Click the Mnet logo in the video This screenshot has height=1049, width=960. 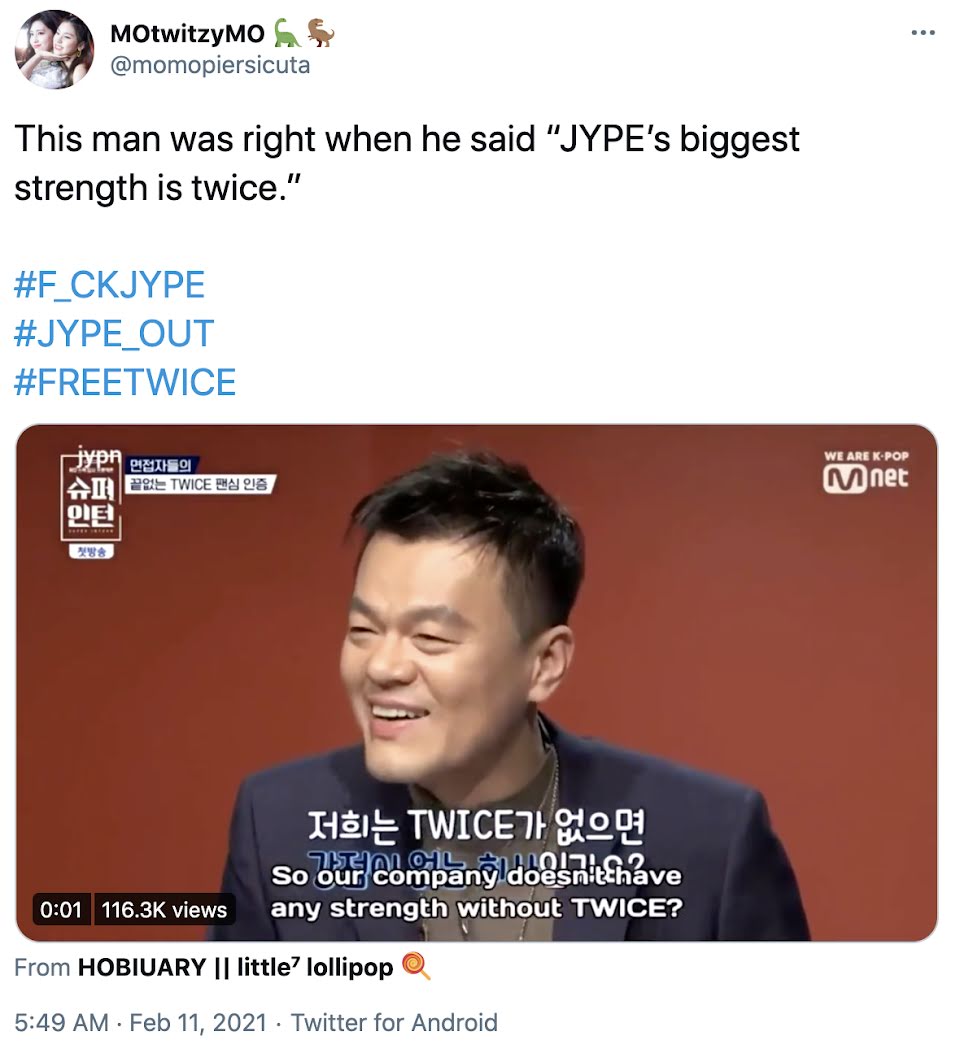[x=866, y=473]
